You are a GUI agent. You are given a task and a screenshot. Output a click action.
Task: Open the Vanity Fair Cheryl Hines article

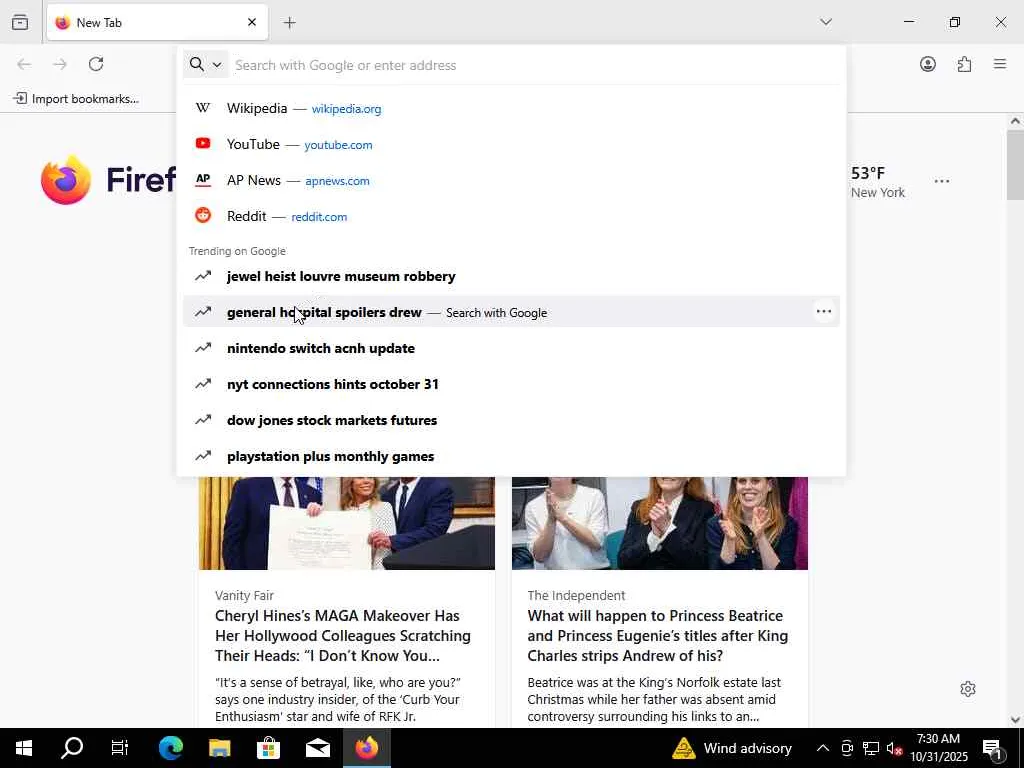(x=343, y=635)
